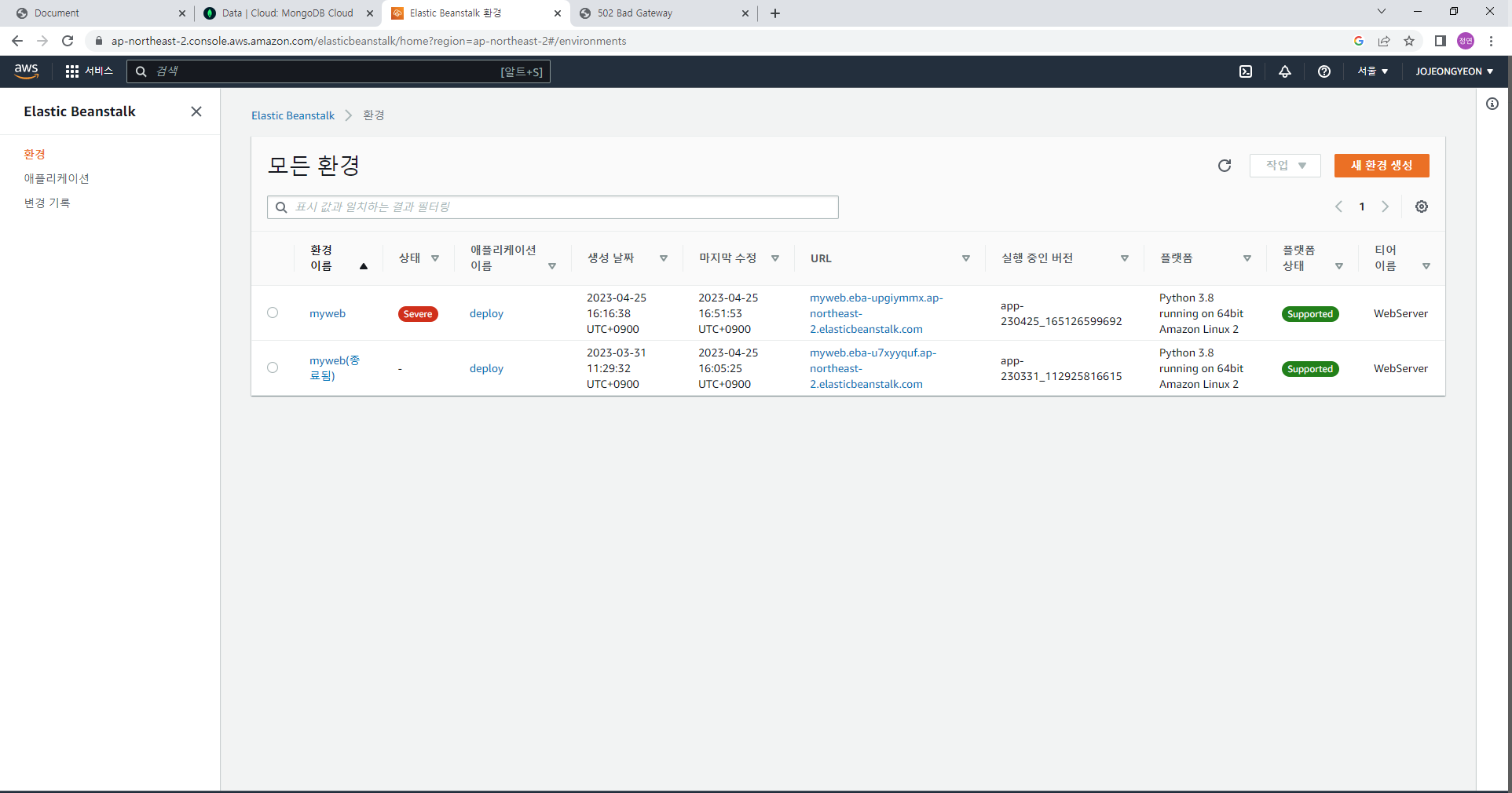Image resolution: width=1512 pixels, height=793 pixels.
Task: Open the myweb(종료됨) environment link
Action: [335, 368]
